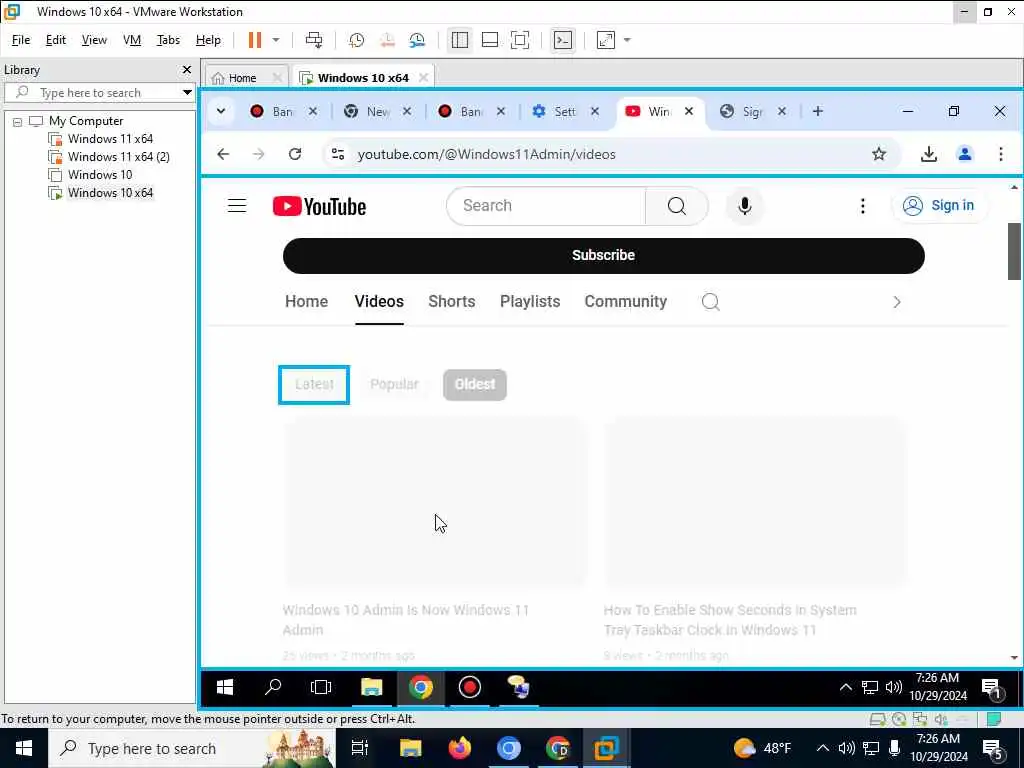Open the power options dropdown beside the pause button
Image resolution: width=1024 pixels, height=768 pixels.
point(276,40)
